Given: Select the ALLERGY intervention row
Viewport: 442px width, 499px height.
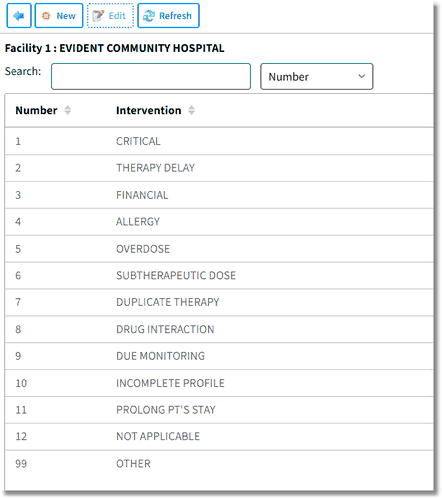Looking at the screenshot, I should coord(219,222).
